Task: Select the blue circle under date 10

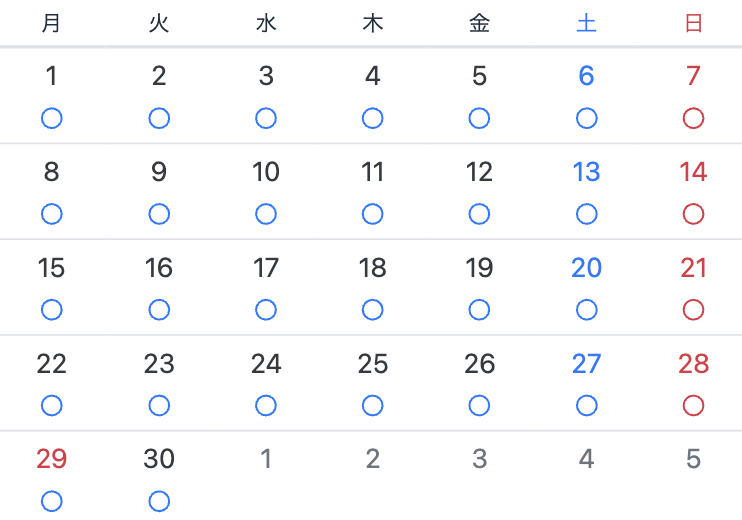Action: coord(266,214)
